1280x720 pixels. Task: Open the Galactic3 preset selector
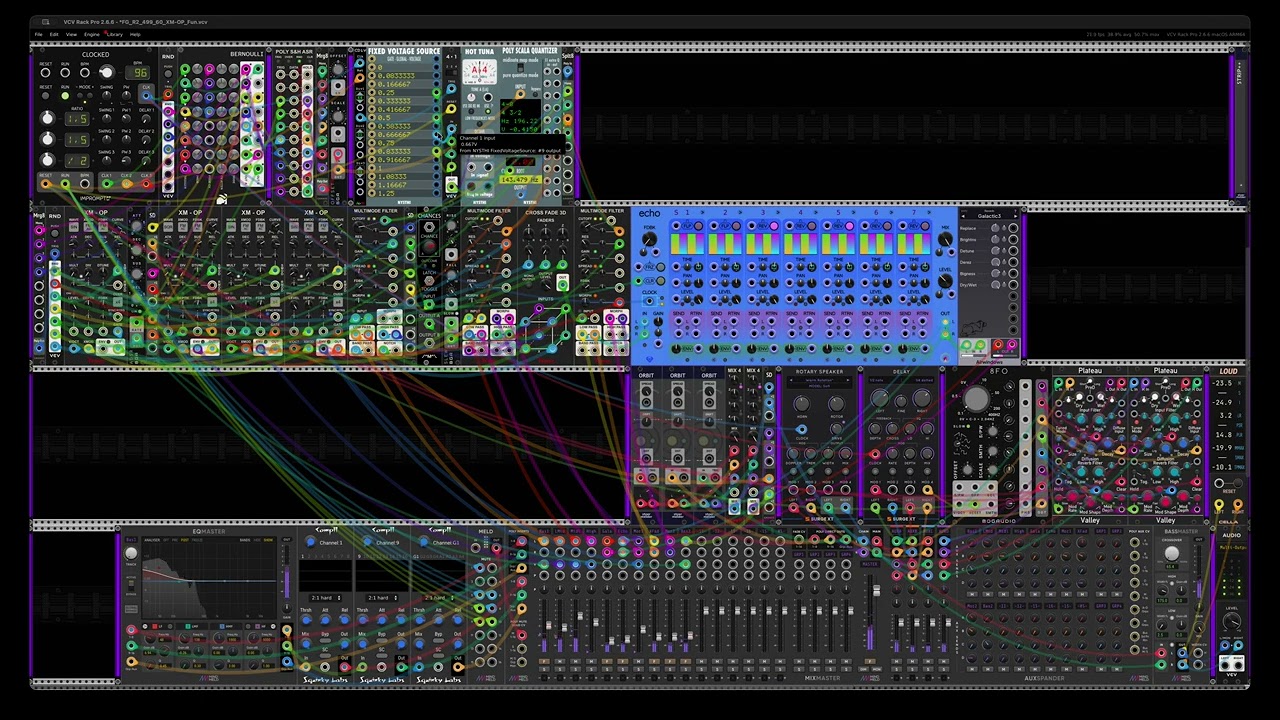[989, 216]
